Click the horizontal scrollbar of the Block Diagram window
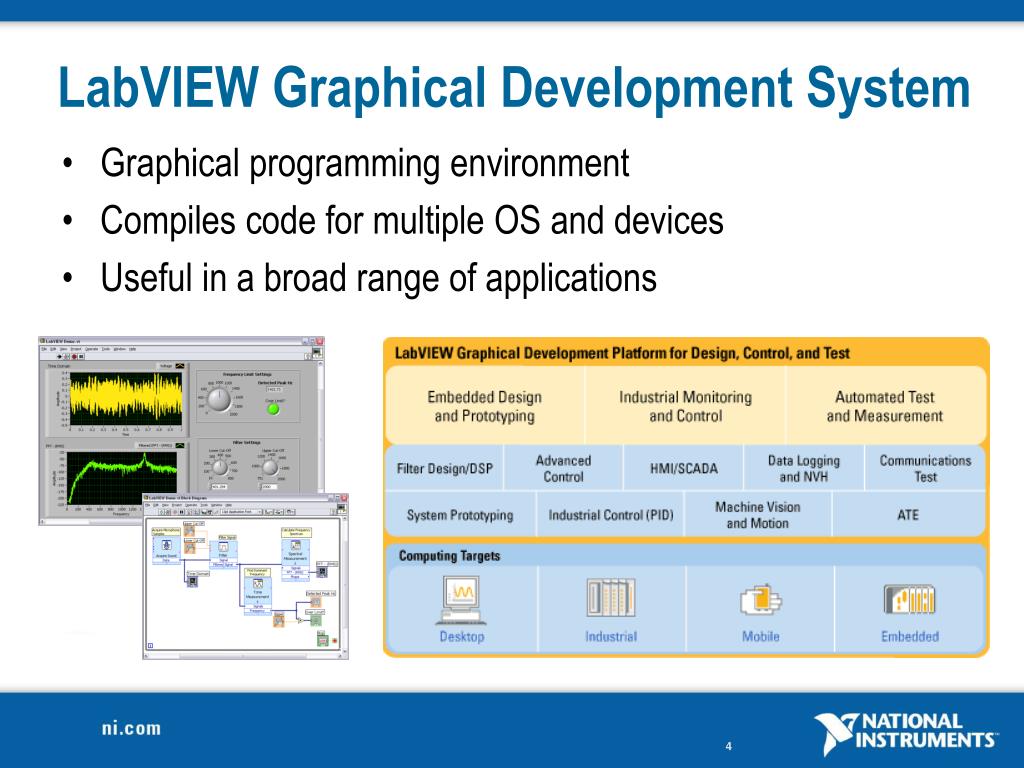Image resolution: width=1024 pixels, height=768 pixels. [x=243, y=656]
